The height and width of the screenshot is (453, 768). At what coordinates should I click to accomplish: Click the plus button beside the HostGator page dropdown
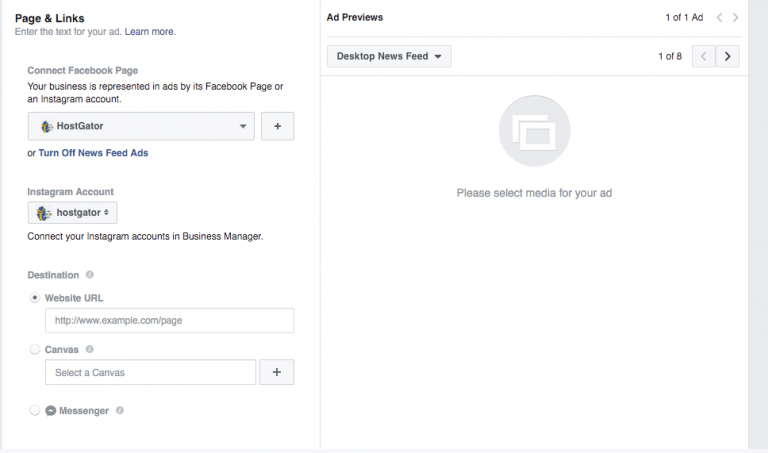coord(277,126)
